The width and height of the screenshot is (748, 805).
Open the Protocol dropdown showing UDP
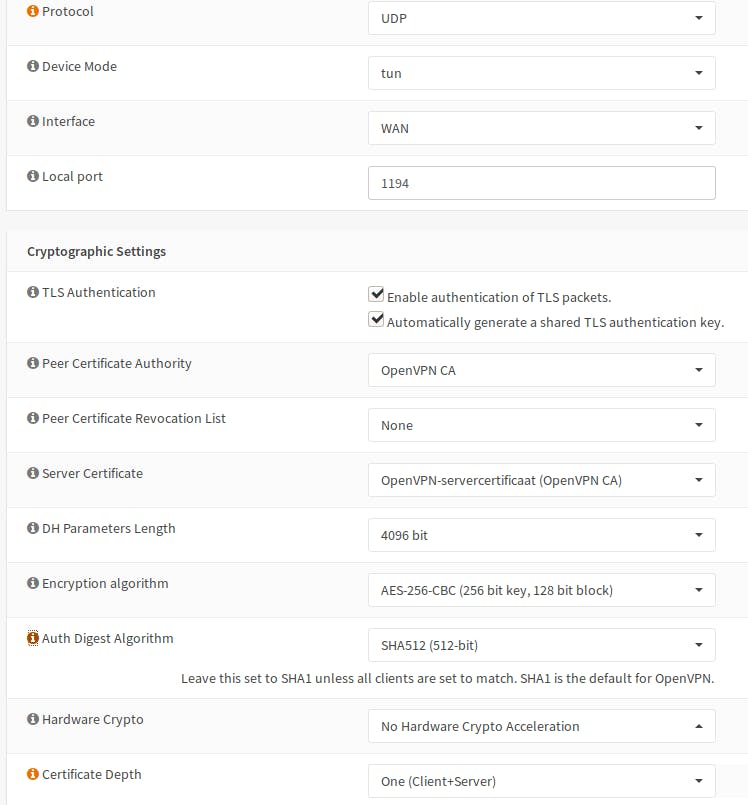[541, 18]
